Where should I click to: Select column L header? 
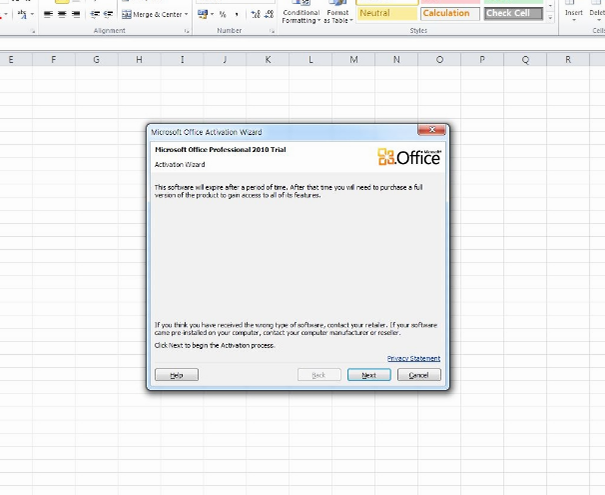[x=311, y=60]
